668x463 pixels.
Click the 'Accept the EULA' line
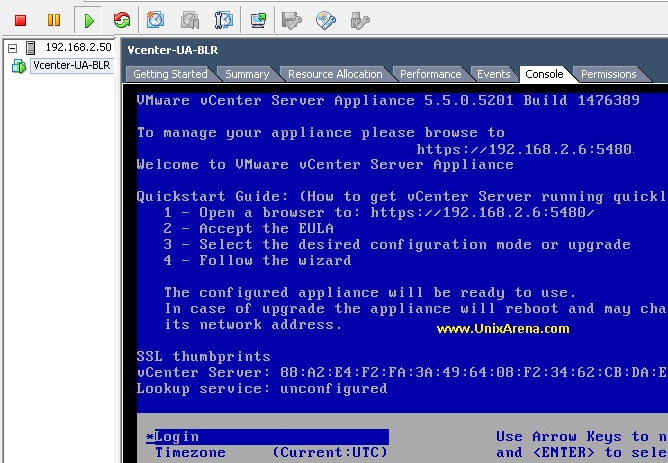click(248, 228)
